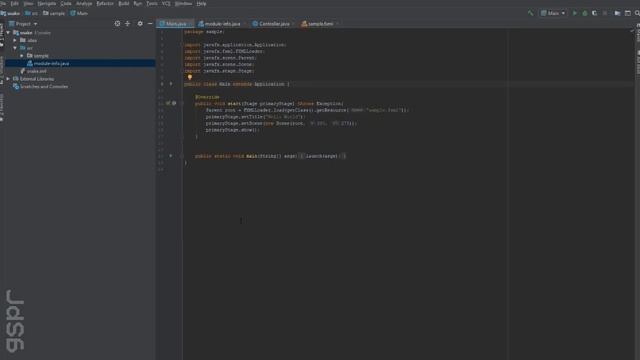Open the Main run configuration dropdown
The image size is (640, 360).
(553, 13)
